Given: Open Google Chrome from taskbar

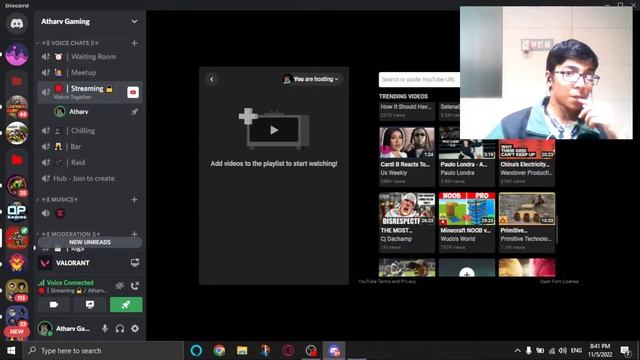Looking at the screenshot, I should tap(219, 351).
